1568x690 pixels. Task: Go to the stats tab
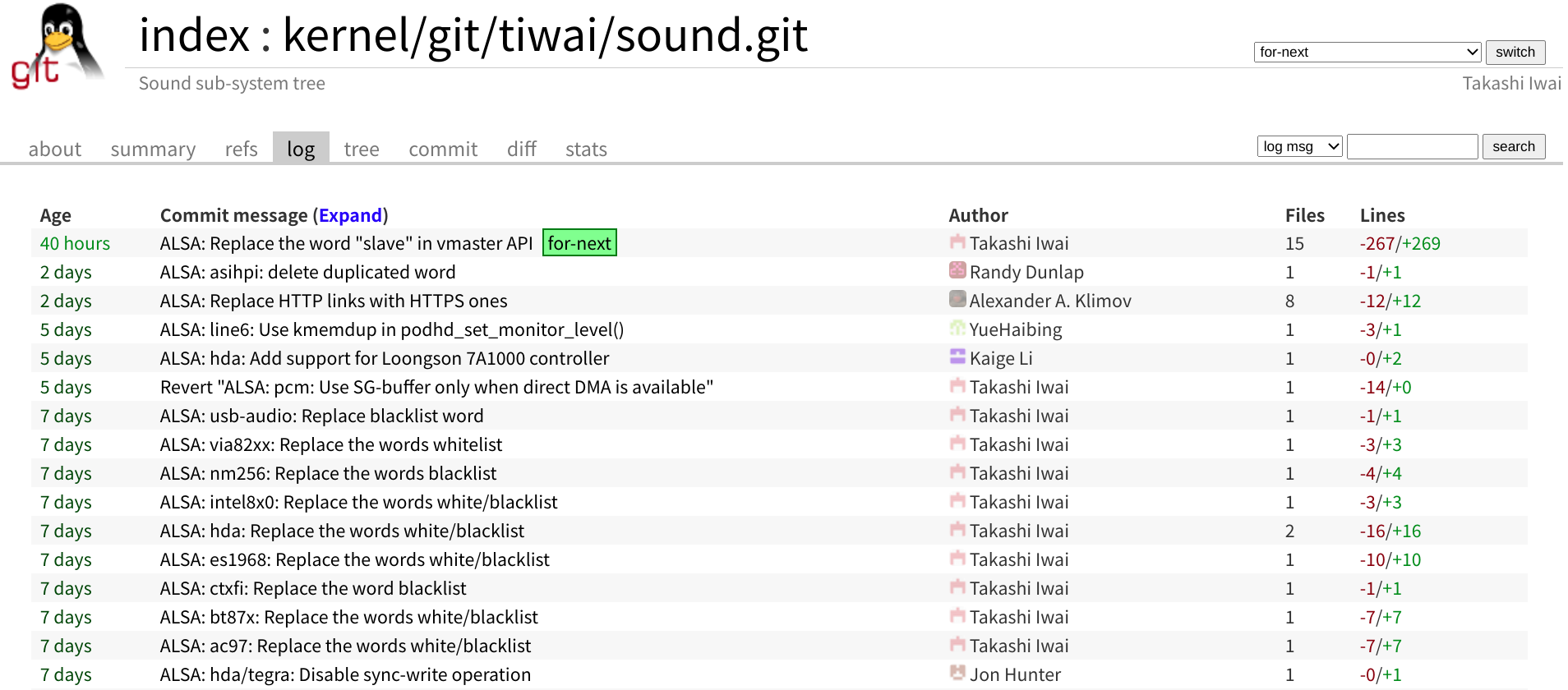pos(586,149)
